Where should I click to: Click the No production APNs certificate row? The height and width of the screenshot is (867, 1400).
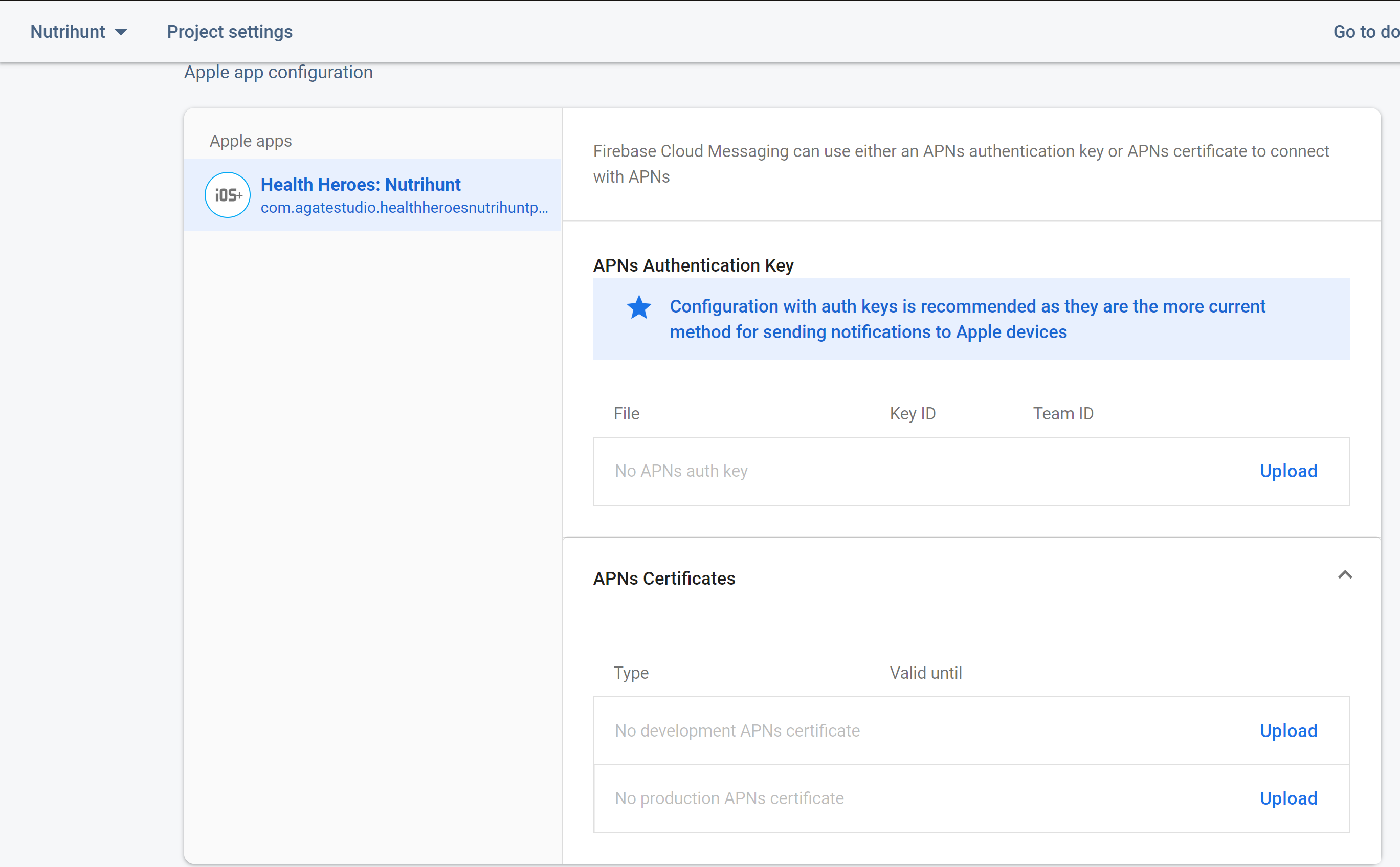pos(729,798)
